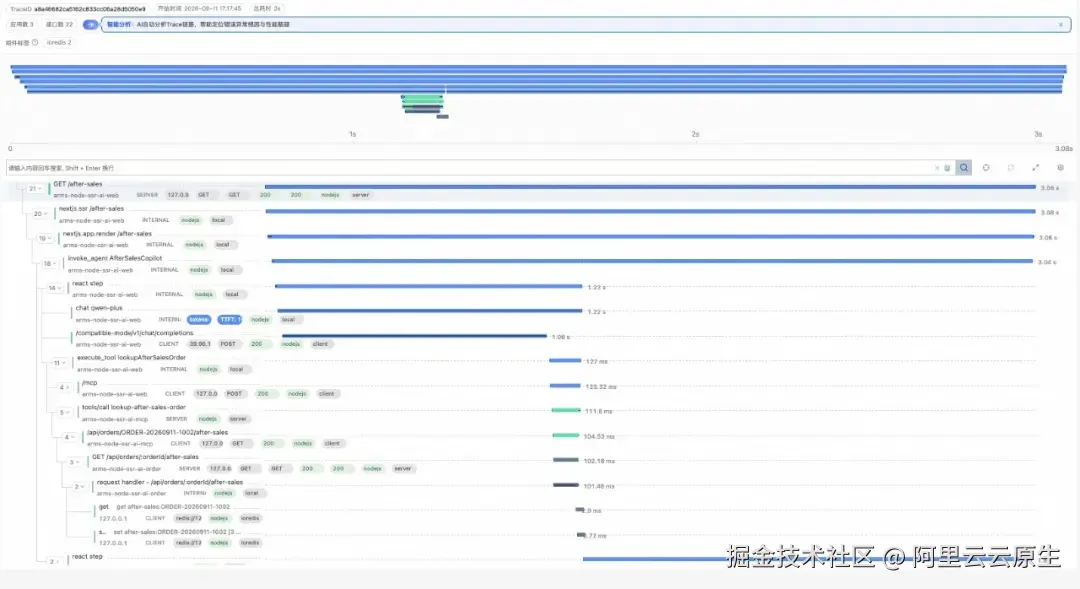The image size is (1080, 589).
Task: Click the green span in timeline minimap
Action: point(422,98)
